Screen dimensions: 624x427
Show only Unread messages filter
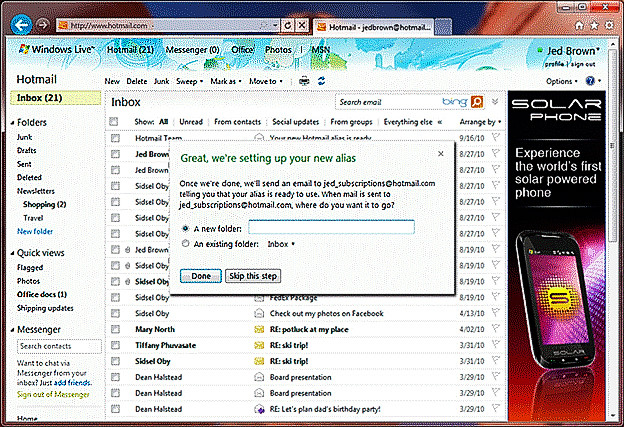(x=191, y=122)
